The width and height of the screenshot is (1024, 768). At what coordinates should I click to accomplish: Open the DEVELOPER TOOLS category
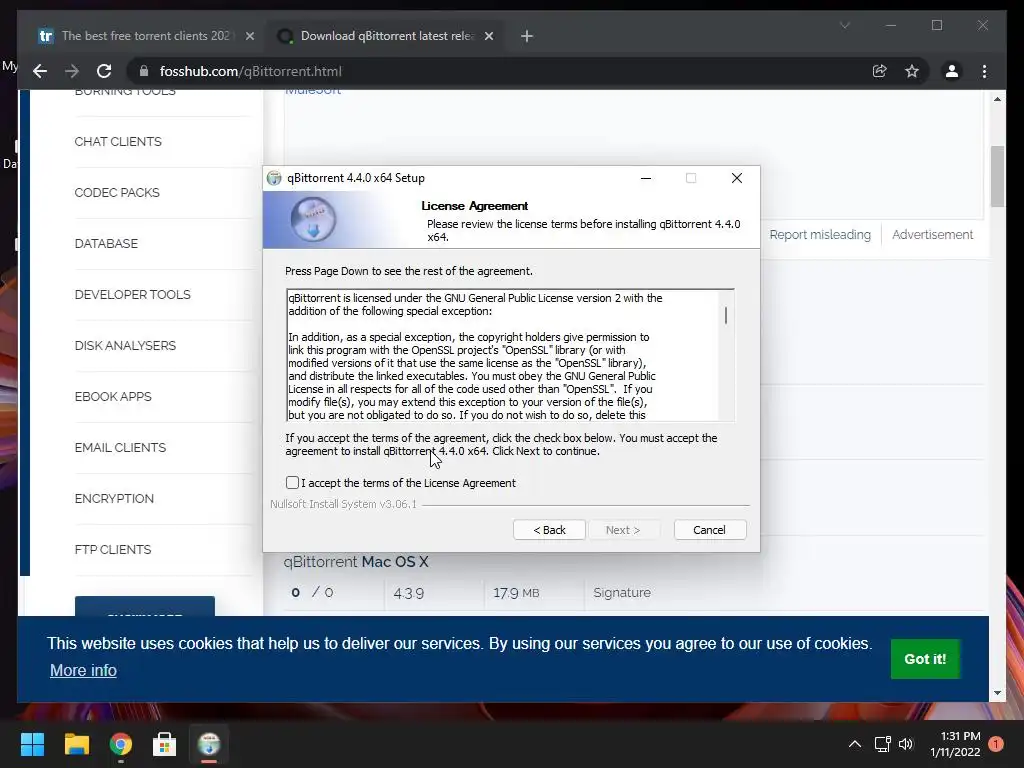(133, 295)
